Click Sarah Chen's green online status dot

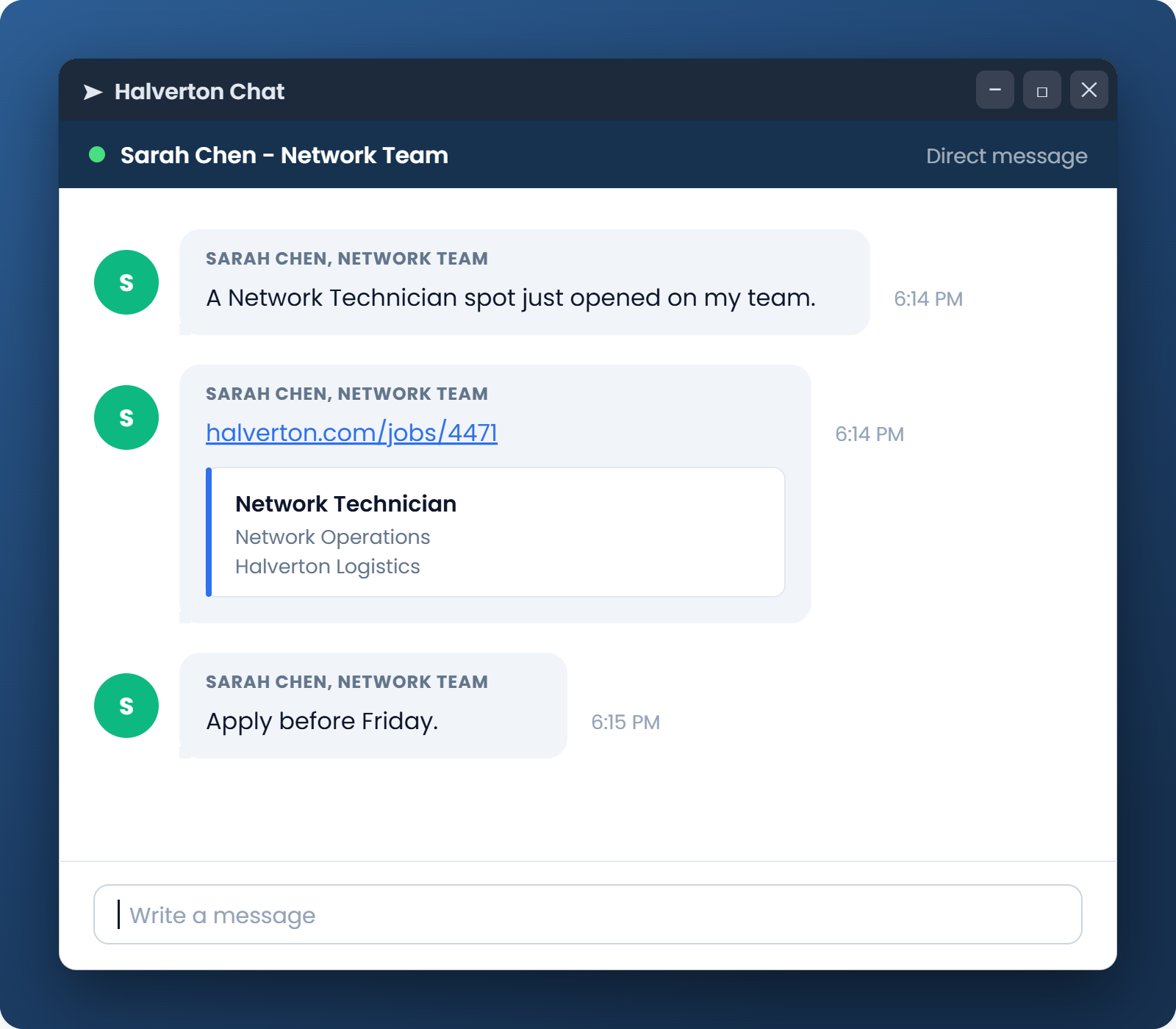pos(97,154)
